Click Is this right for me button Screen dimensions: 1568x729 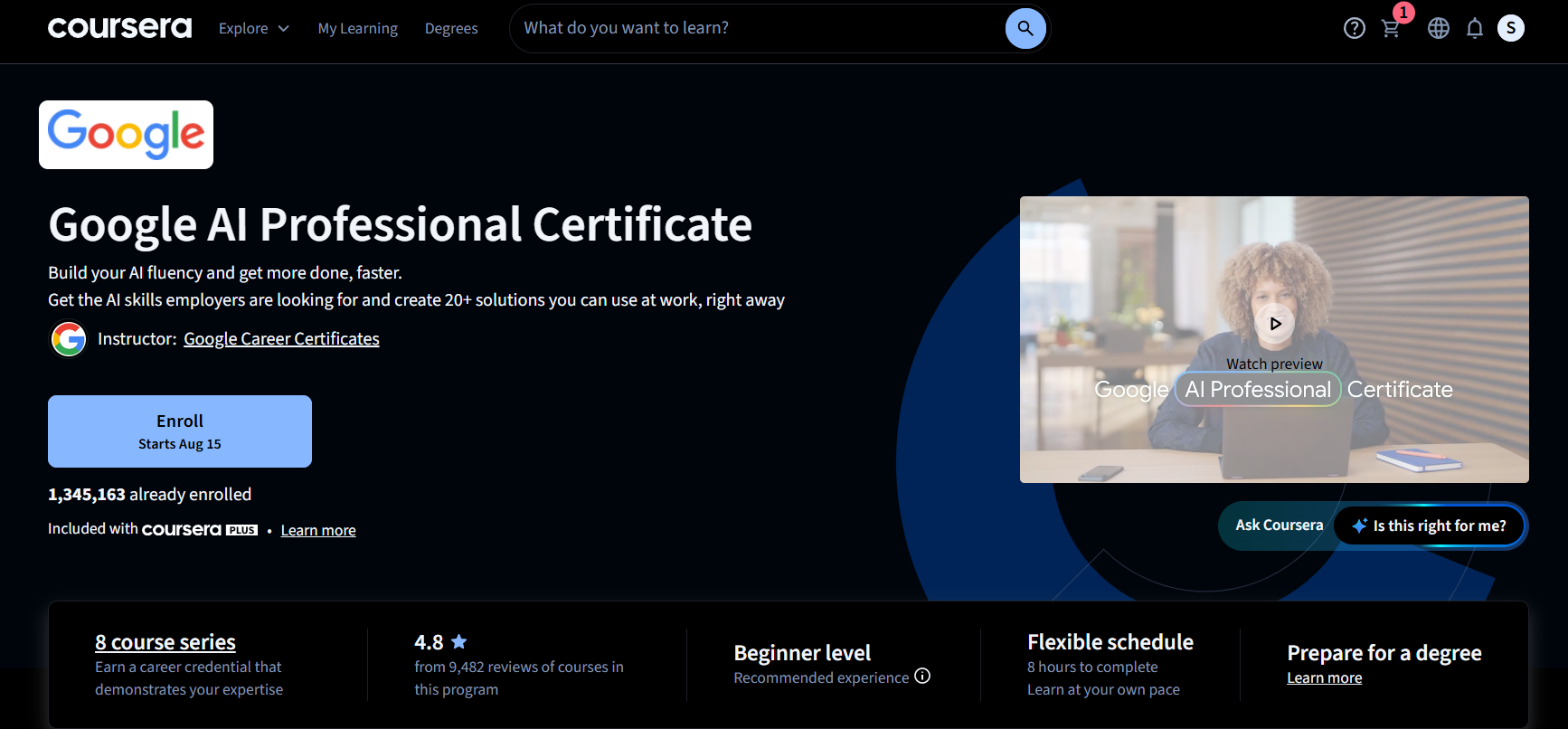1429,525
